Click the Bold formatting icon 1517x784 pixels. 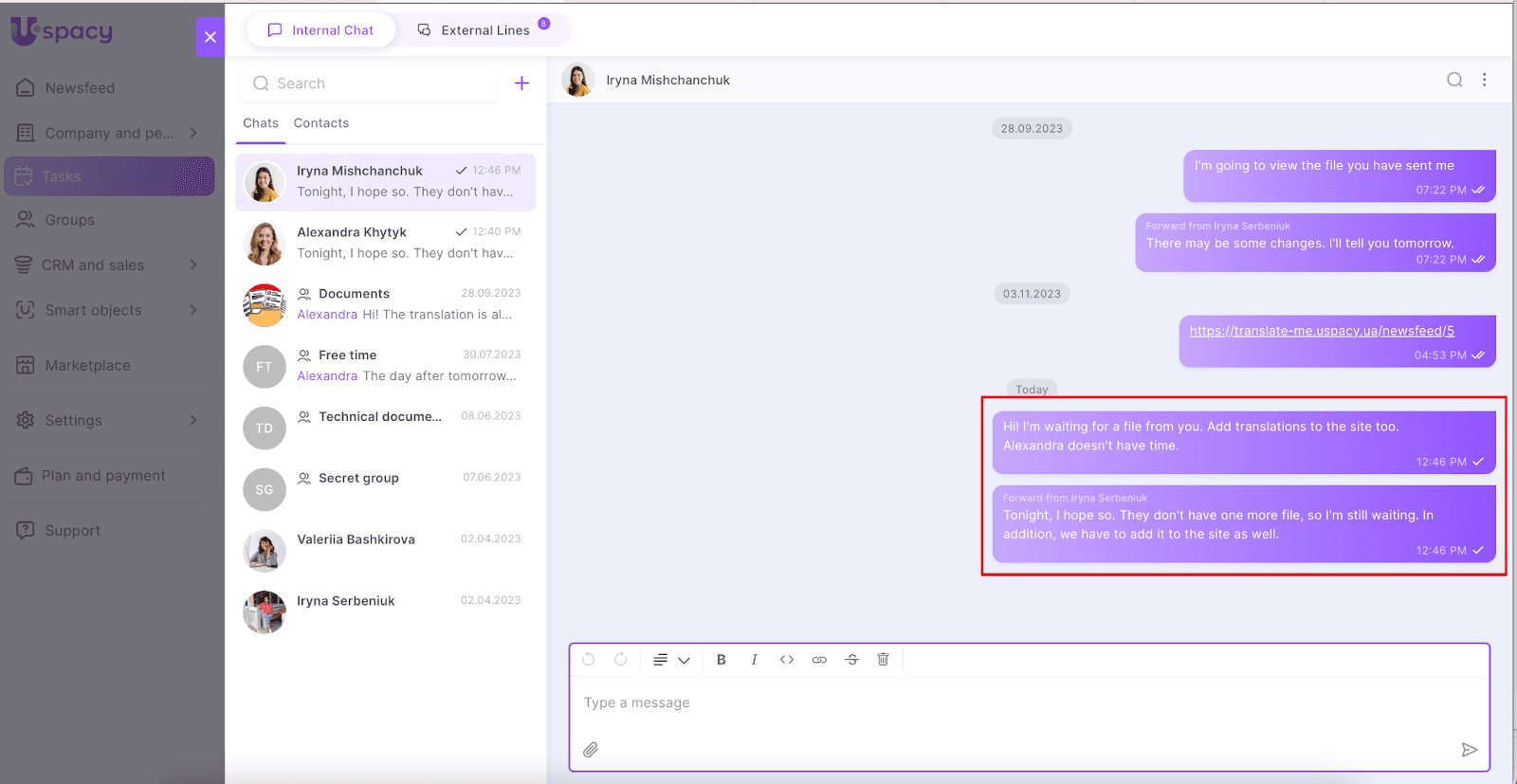[722, 660]
